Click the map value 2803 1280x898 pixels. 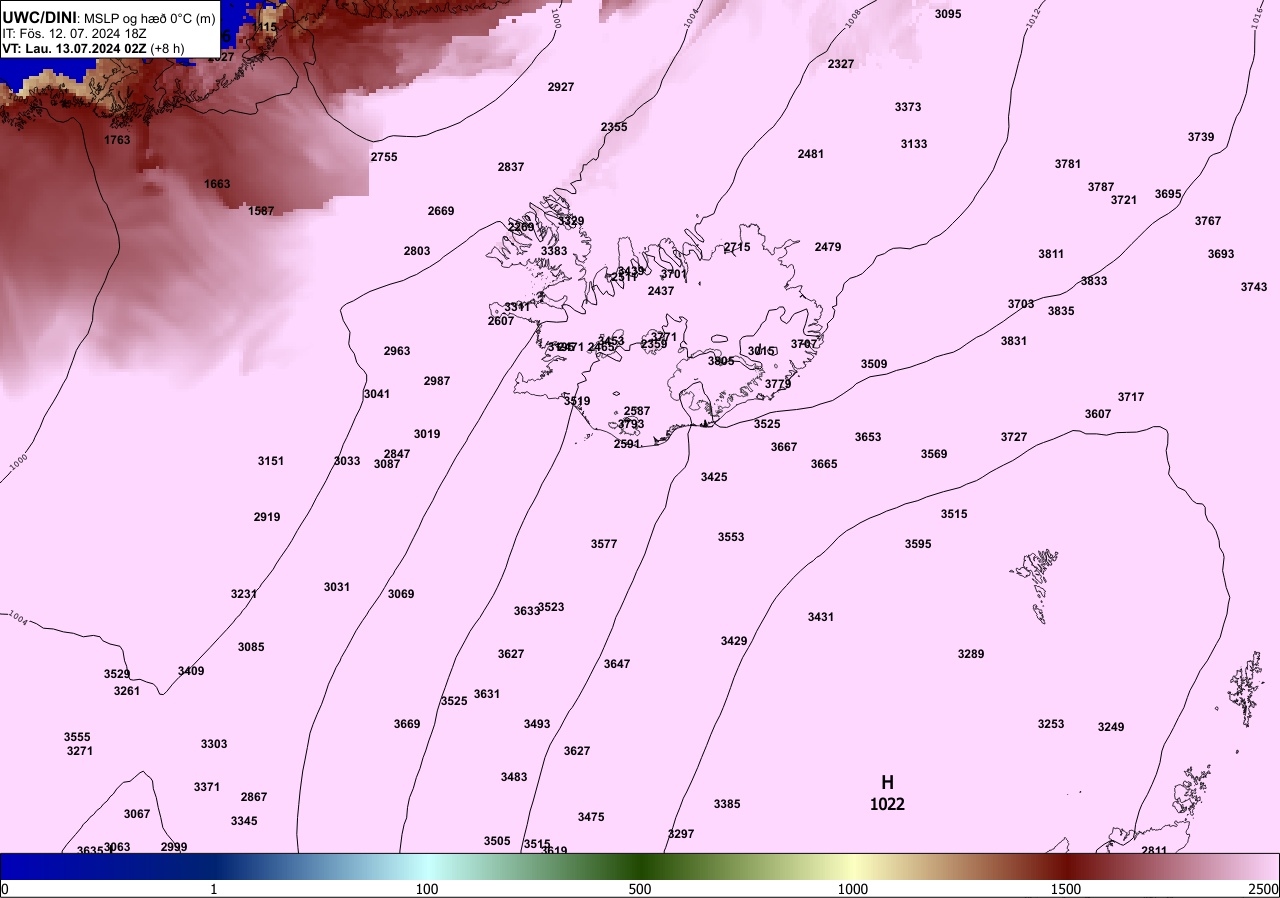[417, 251]
